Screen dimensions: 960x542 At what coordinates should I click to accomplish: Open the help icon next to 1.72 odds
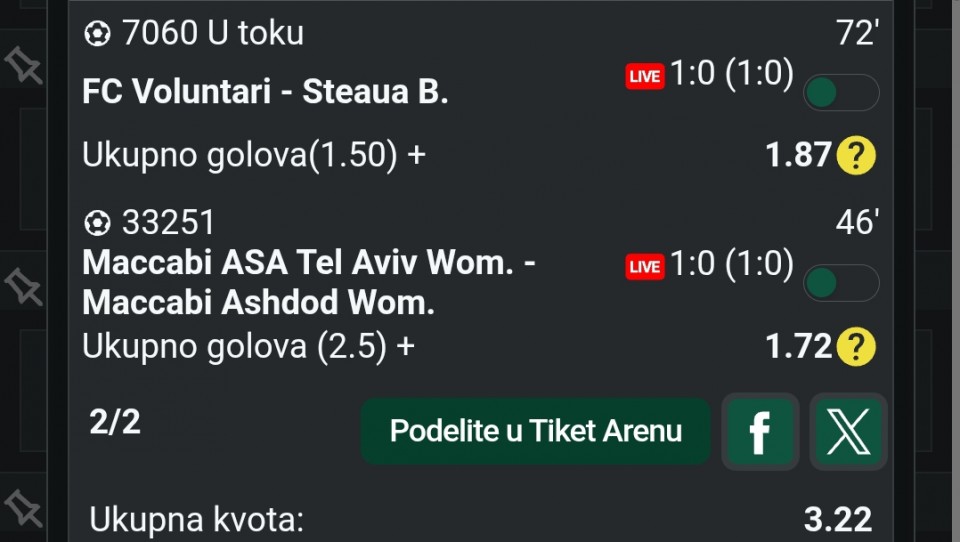point(856,347)
